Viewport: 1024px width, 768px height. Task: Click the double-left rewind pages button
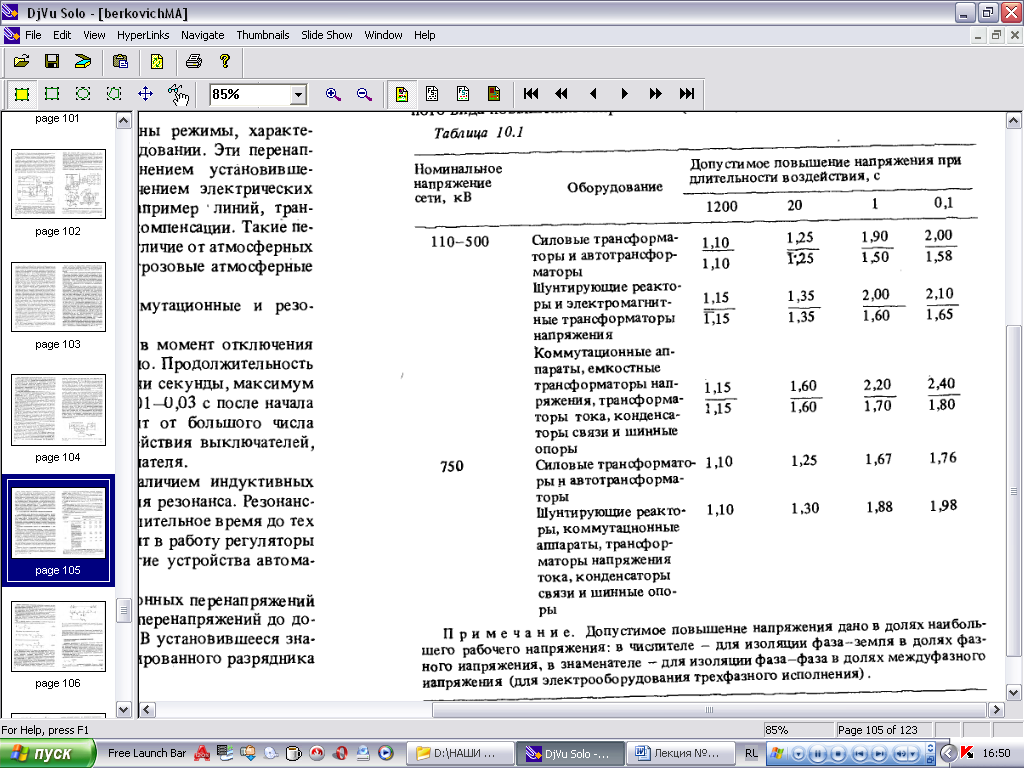click(562, 94)
